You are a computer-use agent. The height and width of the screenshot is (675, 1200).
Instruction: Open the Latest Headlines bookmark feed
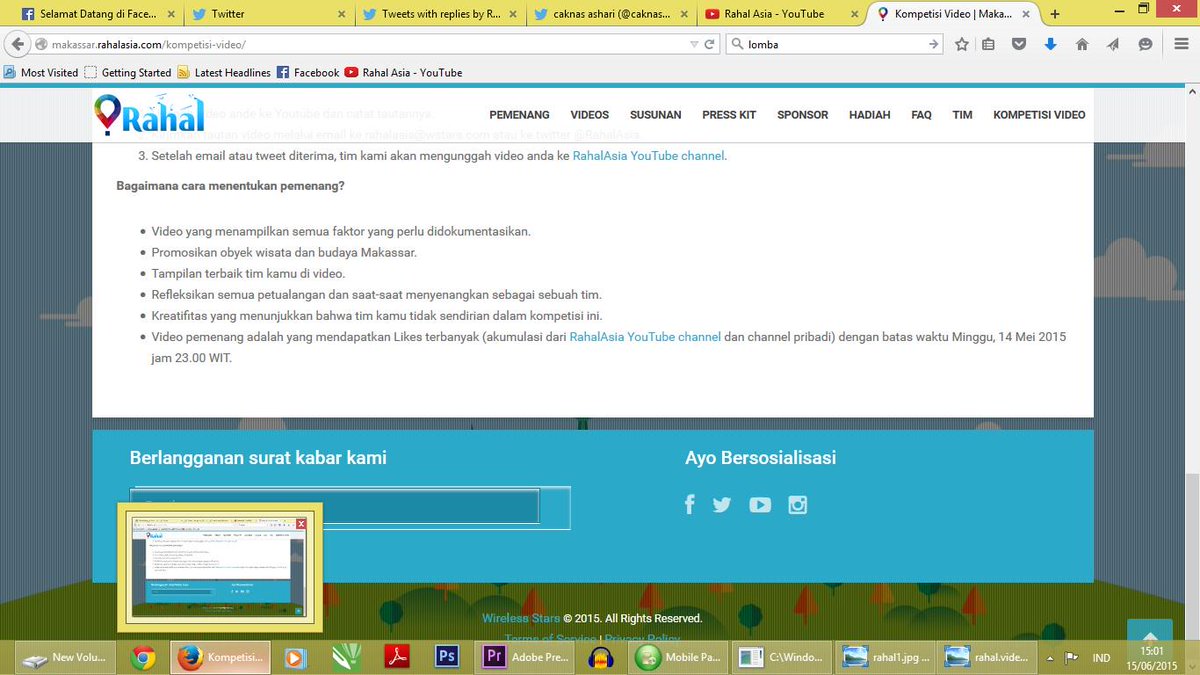coord(224,72)
